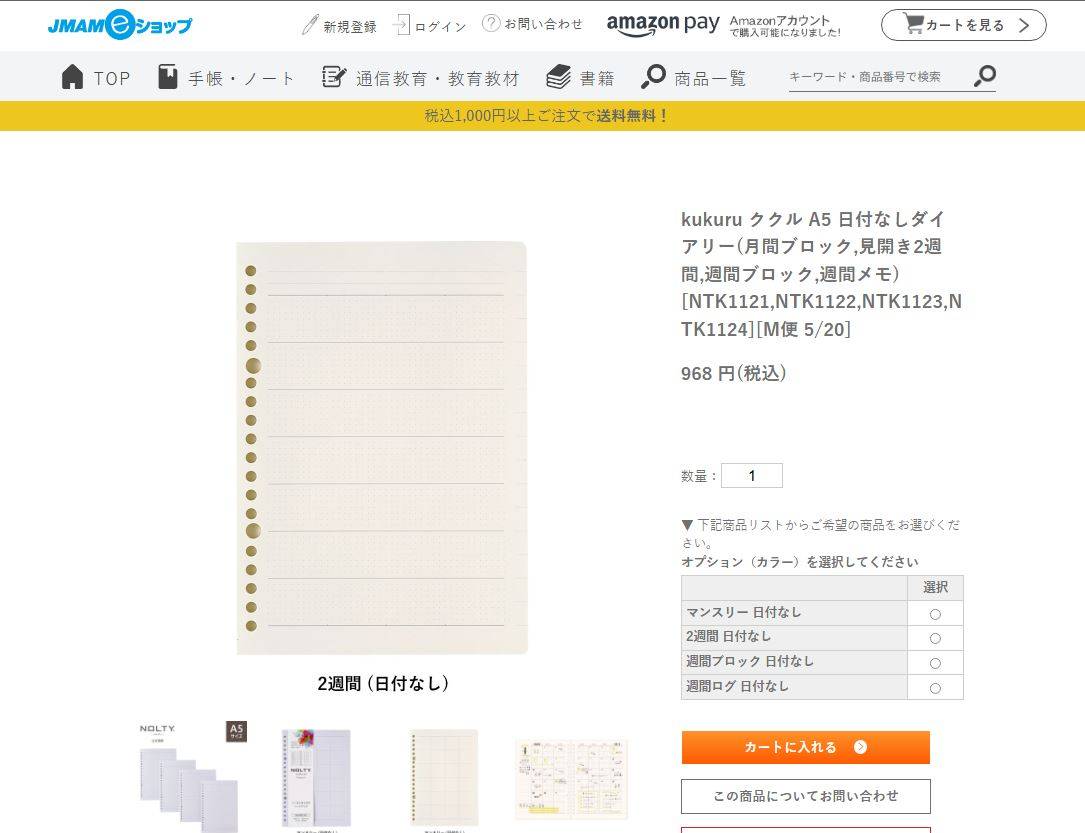Select the 2週間 日付なし radio option
The height and width of the screenshot is (833, 1085).
coord(935,638)
